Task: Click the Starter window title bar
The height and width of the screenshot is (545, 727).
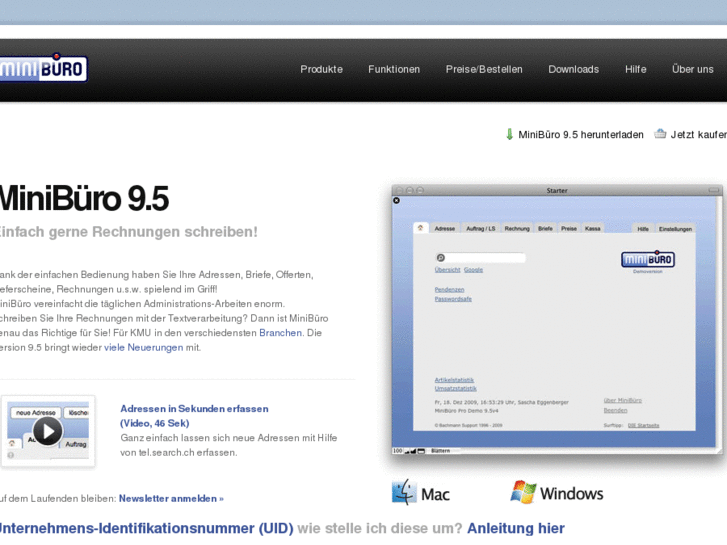Action: 557,190
